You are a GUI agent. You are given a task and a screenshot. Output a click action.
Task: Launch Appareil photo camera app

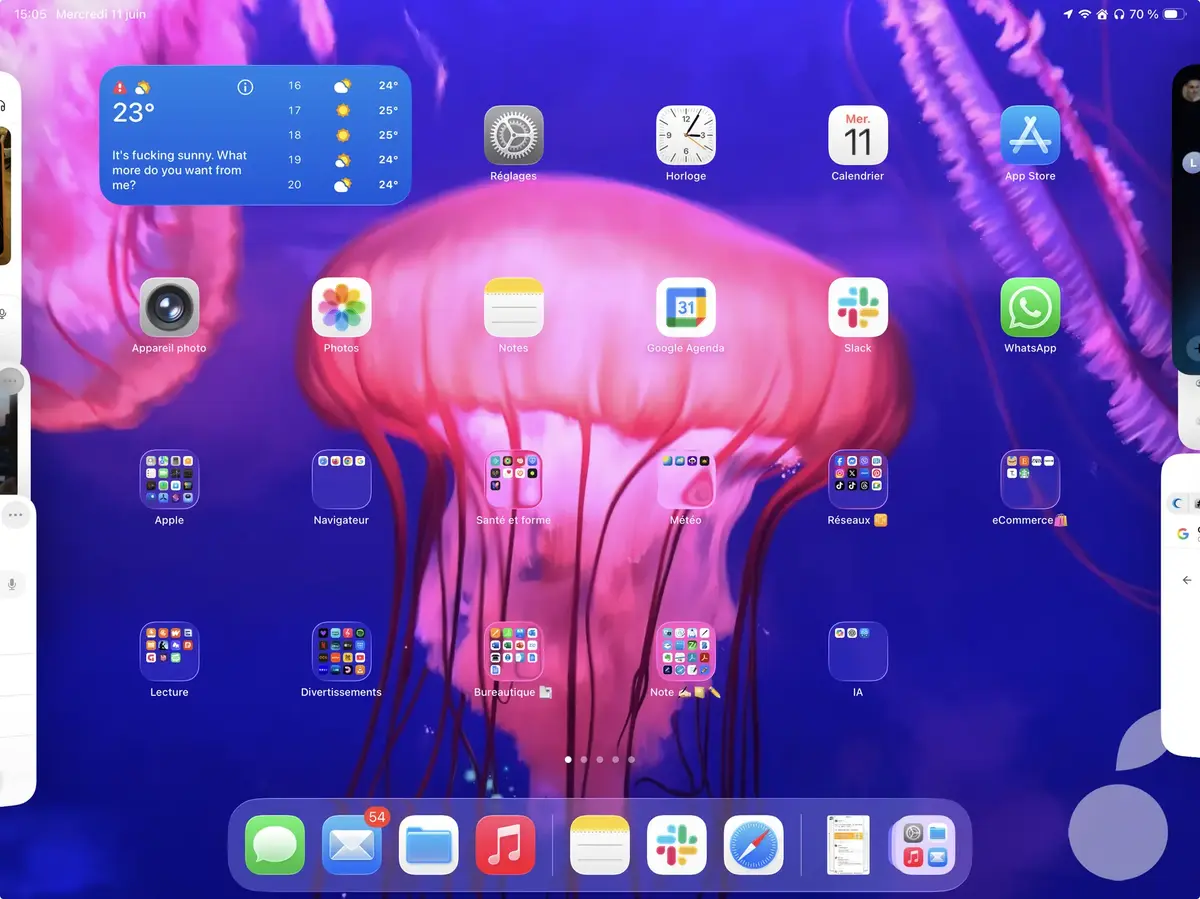tap(169, 307)
